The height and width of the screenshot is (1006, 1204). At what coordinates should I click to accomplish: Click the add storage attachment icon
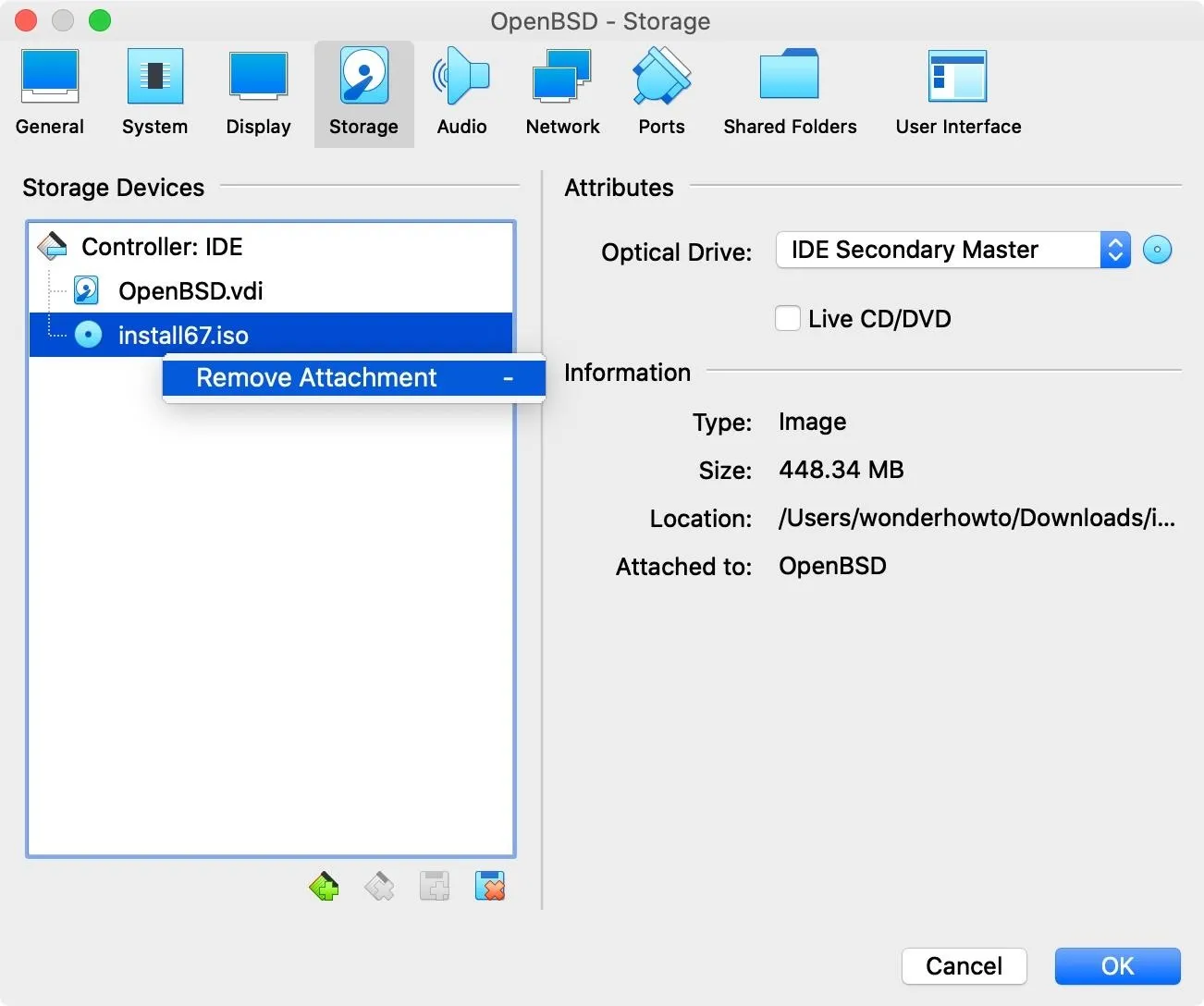[x=435, y=887]
